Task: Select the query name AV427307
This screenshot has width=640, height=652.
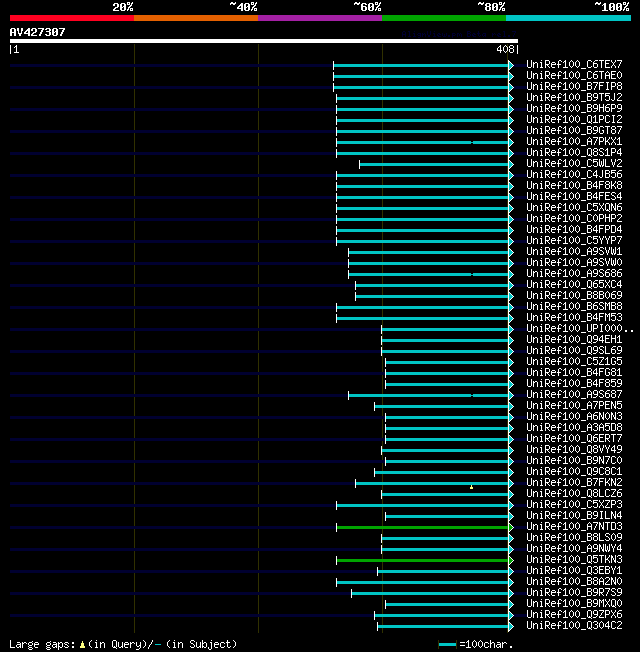Action: coord(37,32)
